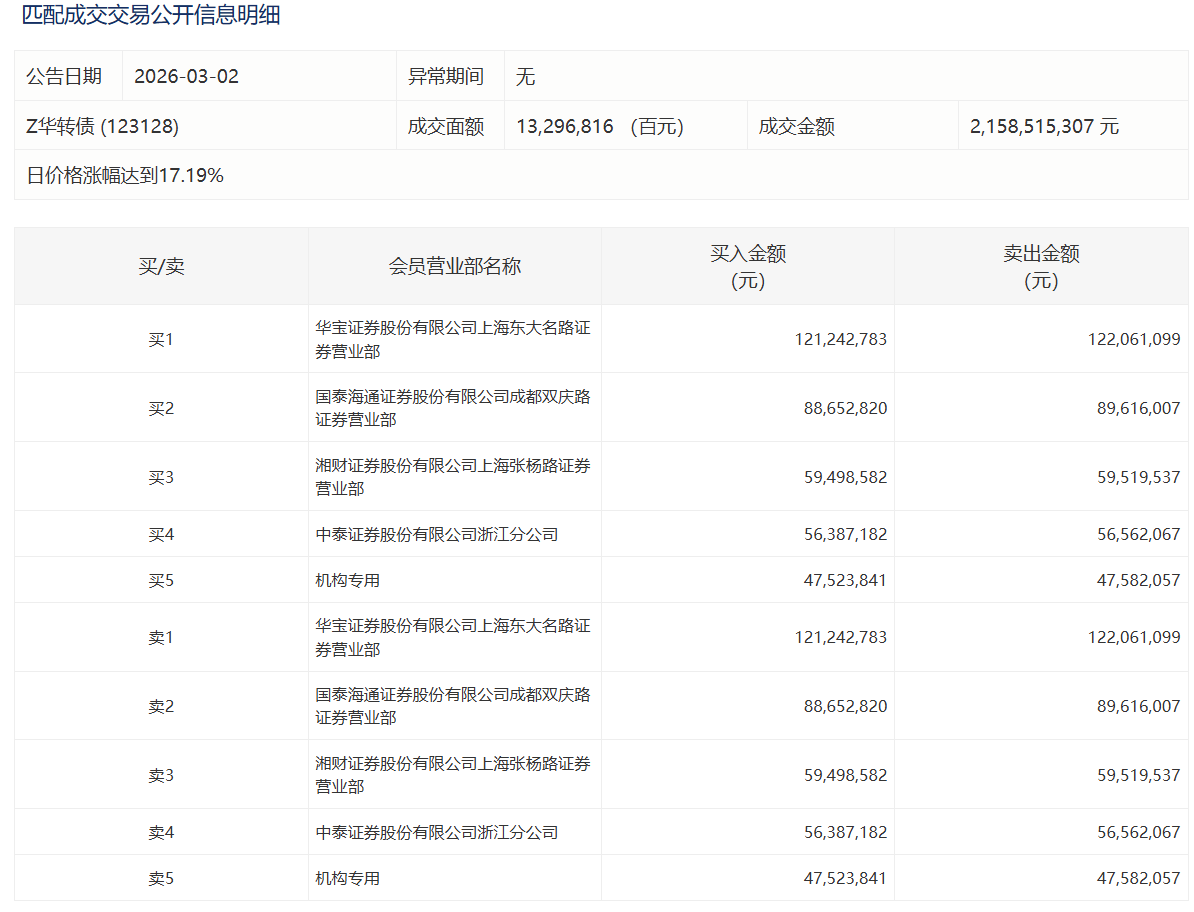Click the 成交金额 value 2,158,515,307 元
1194x912 pixels.
(1044, 126)
